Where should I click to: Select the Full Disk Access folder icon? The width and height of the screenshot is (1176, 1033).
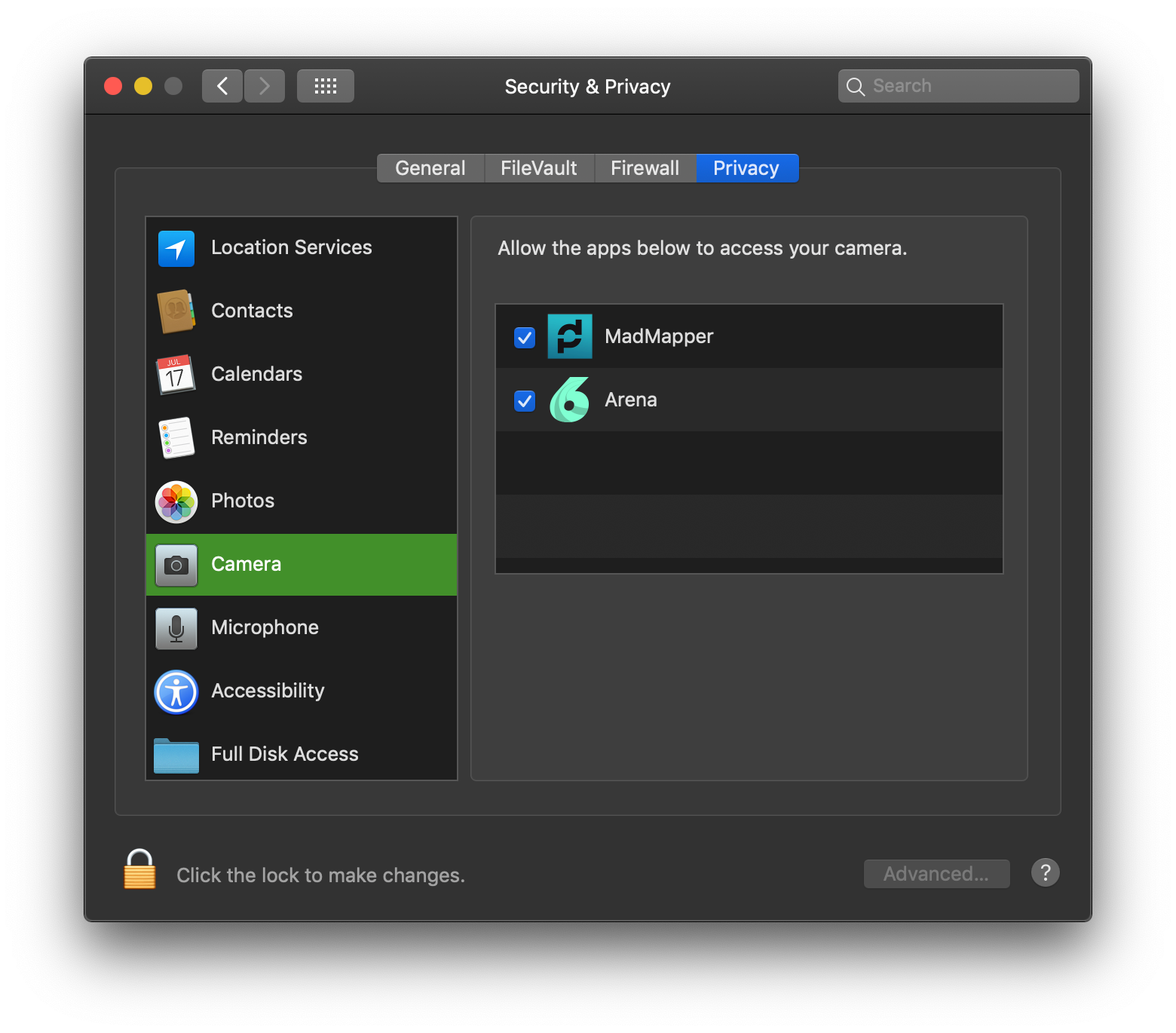tap(176, 755)
